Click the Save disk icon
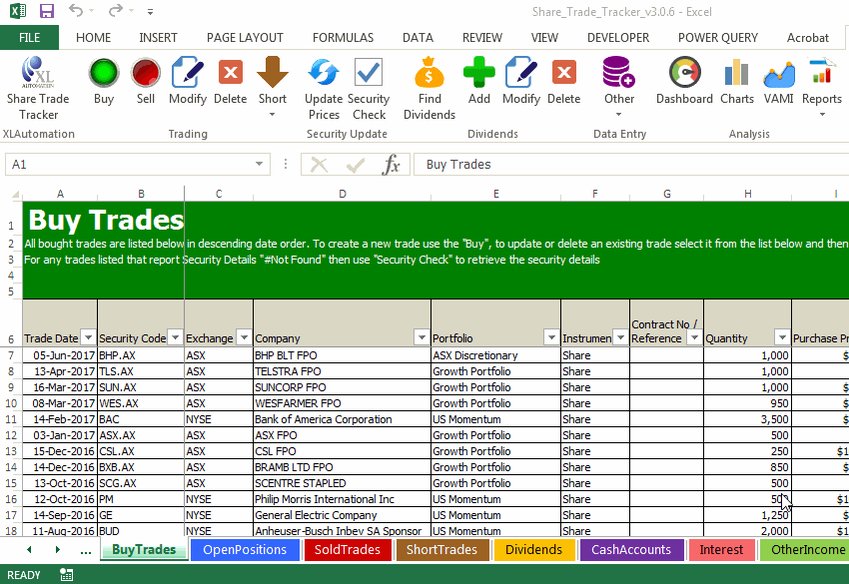 [x=47, y=11]
